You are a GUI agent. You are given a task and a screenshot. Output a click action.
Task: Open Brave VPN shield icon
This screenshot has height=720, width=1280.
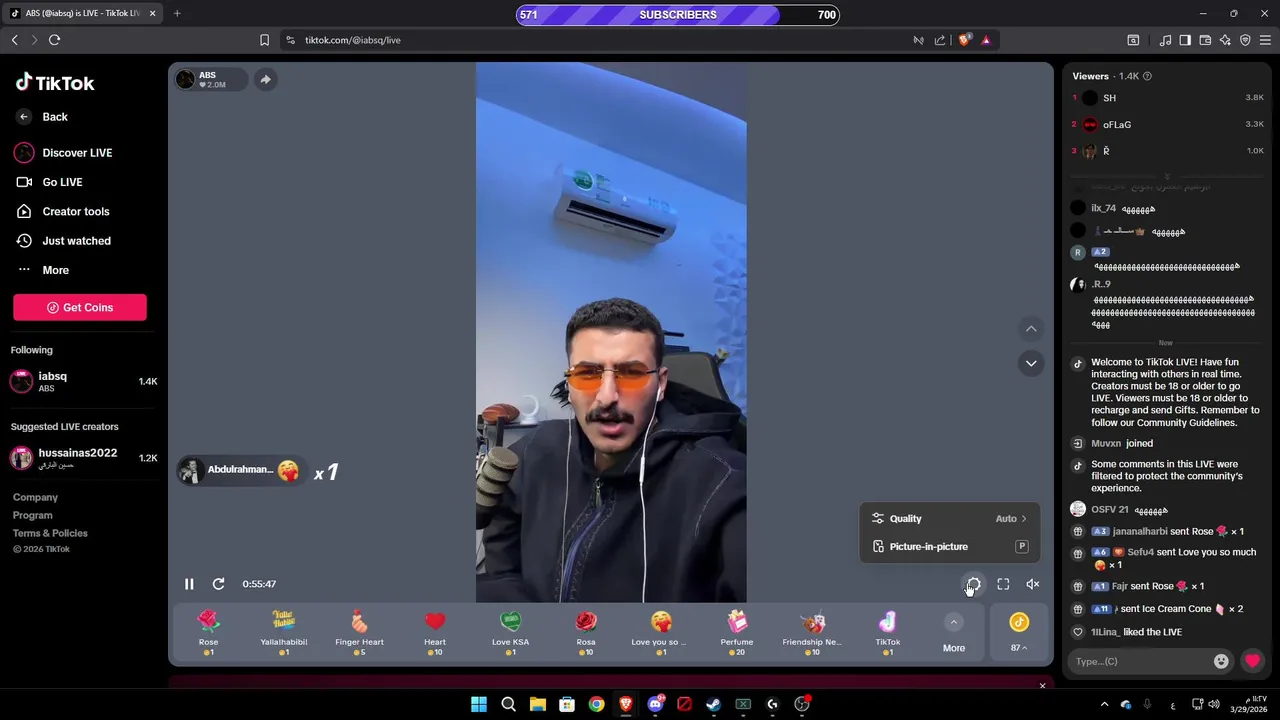coord(1245,40)
